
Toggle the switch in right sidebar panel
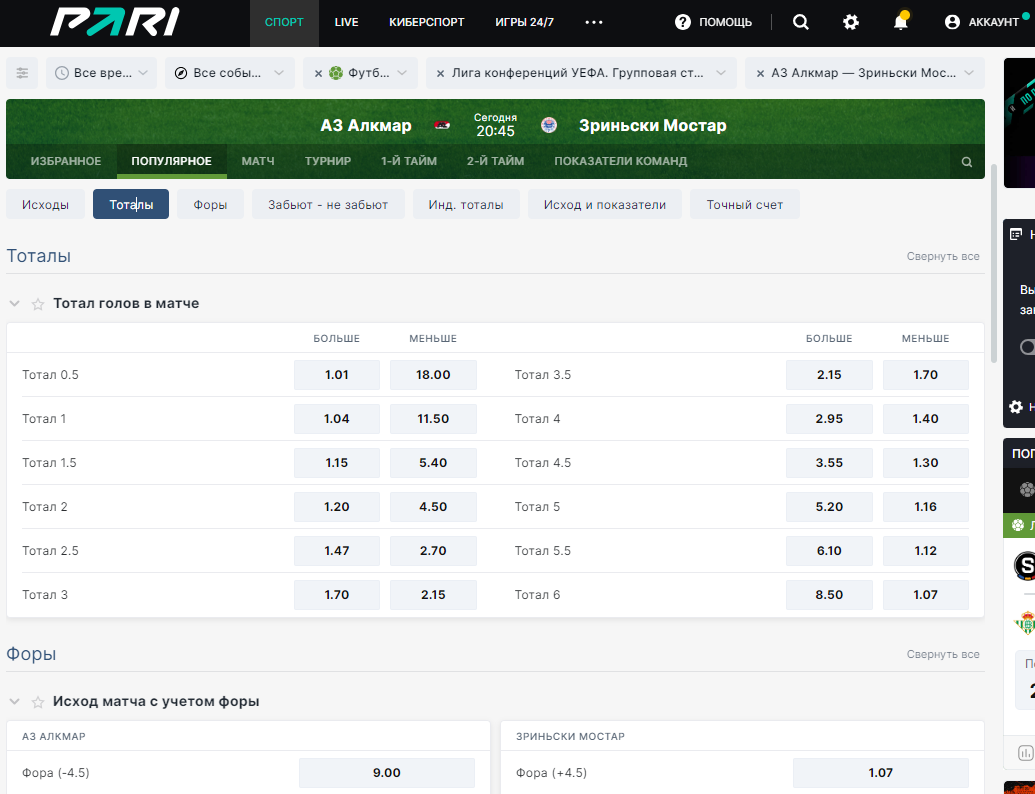(x=1027, y=347)
